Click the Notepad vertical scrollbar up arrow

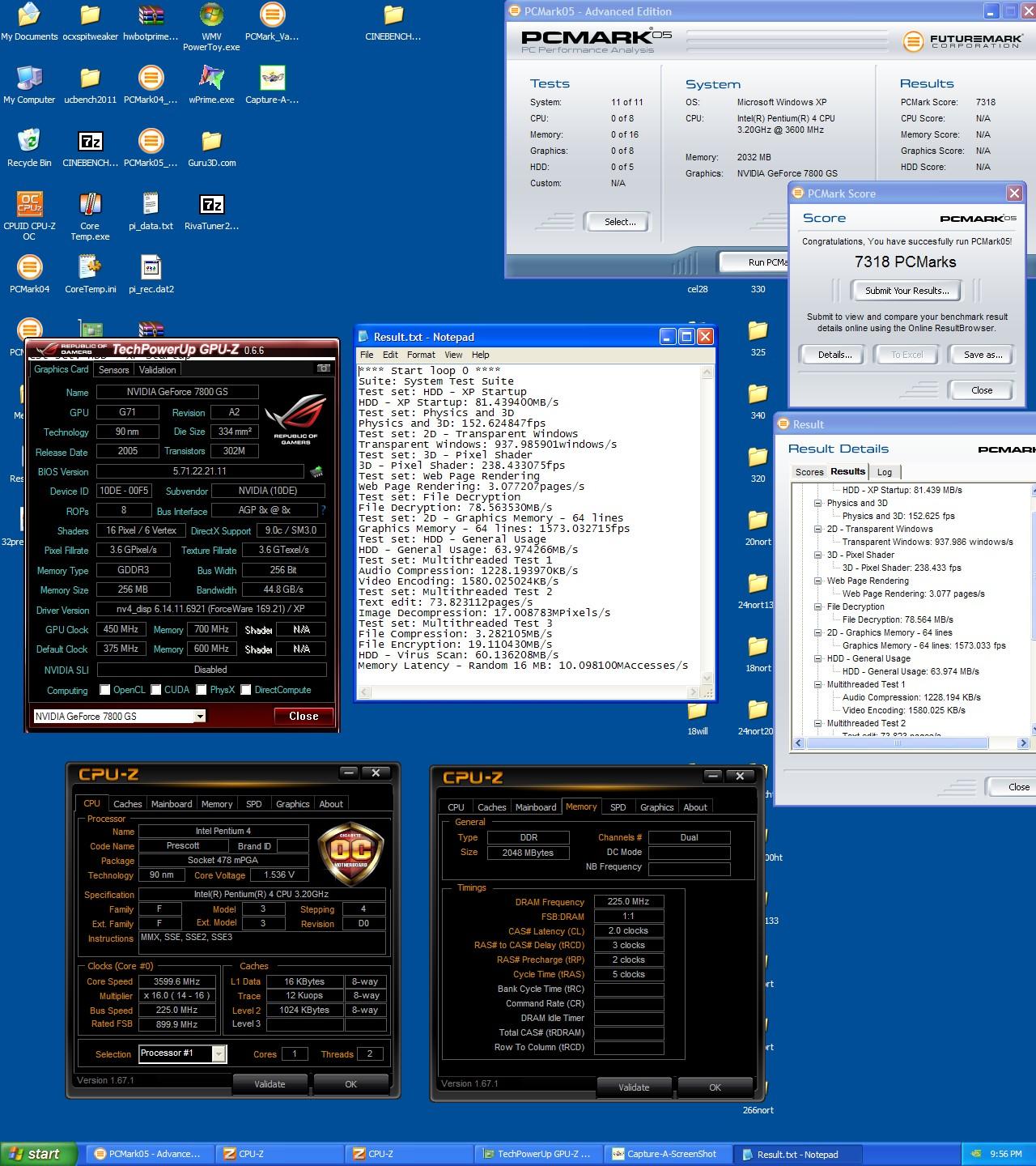coord(707,372)
